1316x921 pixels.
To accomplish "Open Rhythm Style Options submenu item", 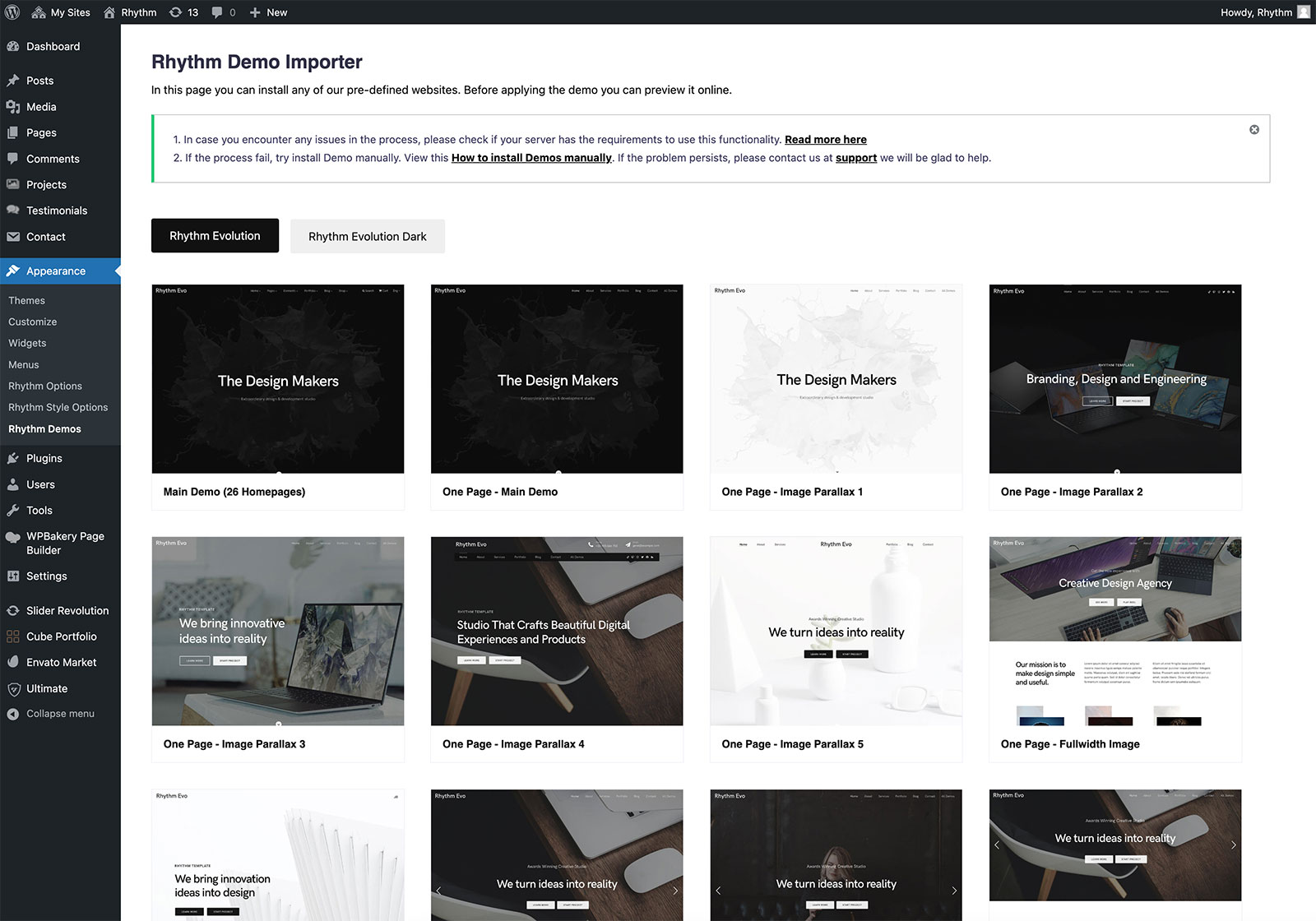I will [x=58, y=407].
